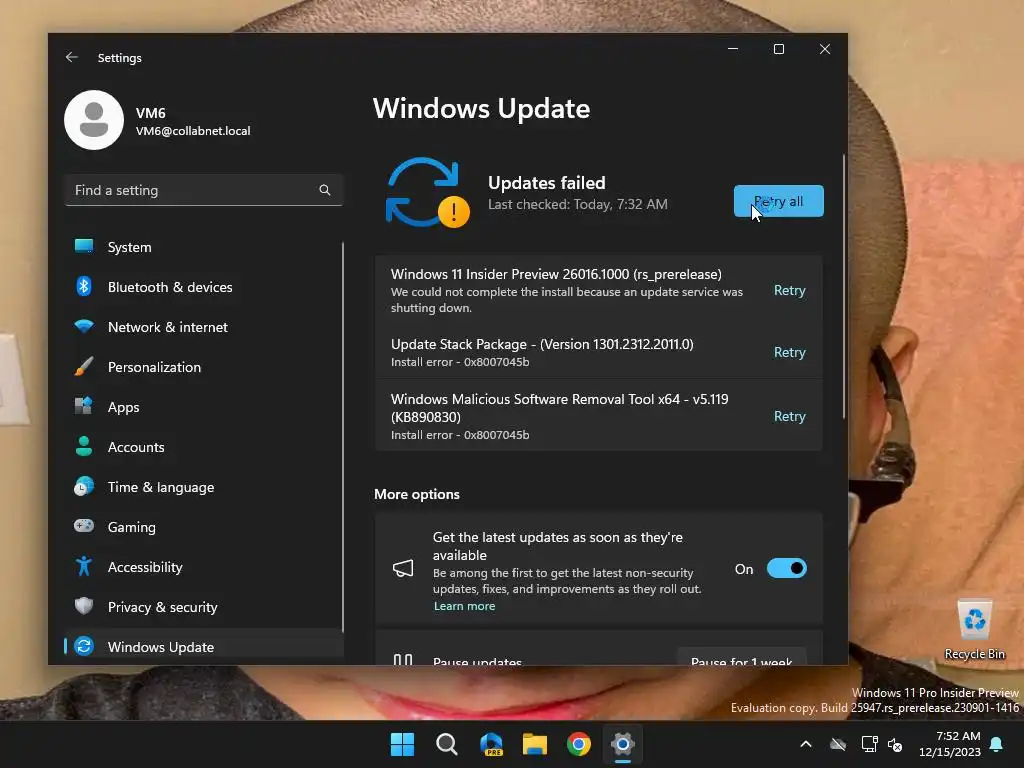This screenshot has height=768, width=1024.
Task: Click the network display icon in tray
Action: [x=869, y=744]
